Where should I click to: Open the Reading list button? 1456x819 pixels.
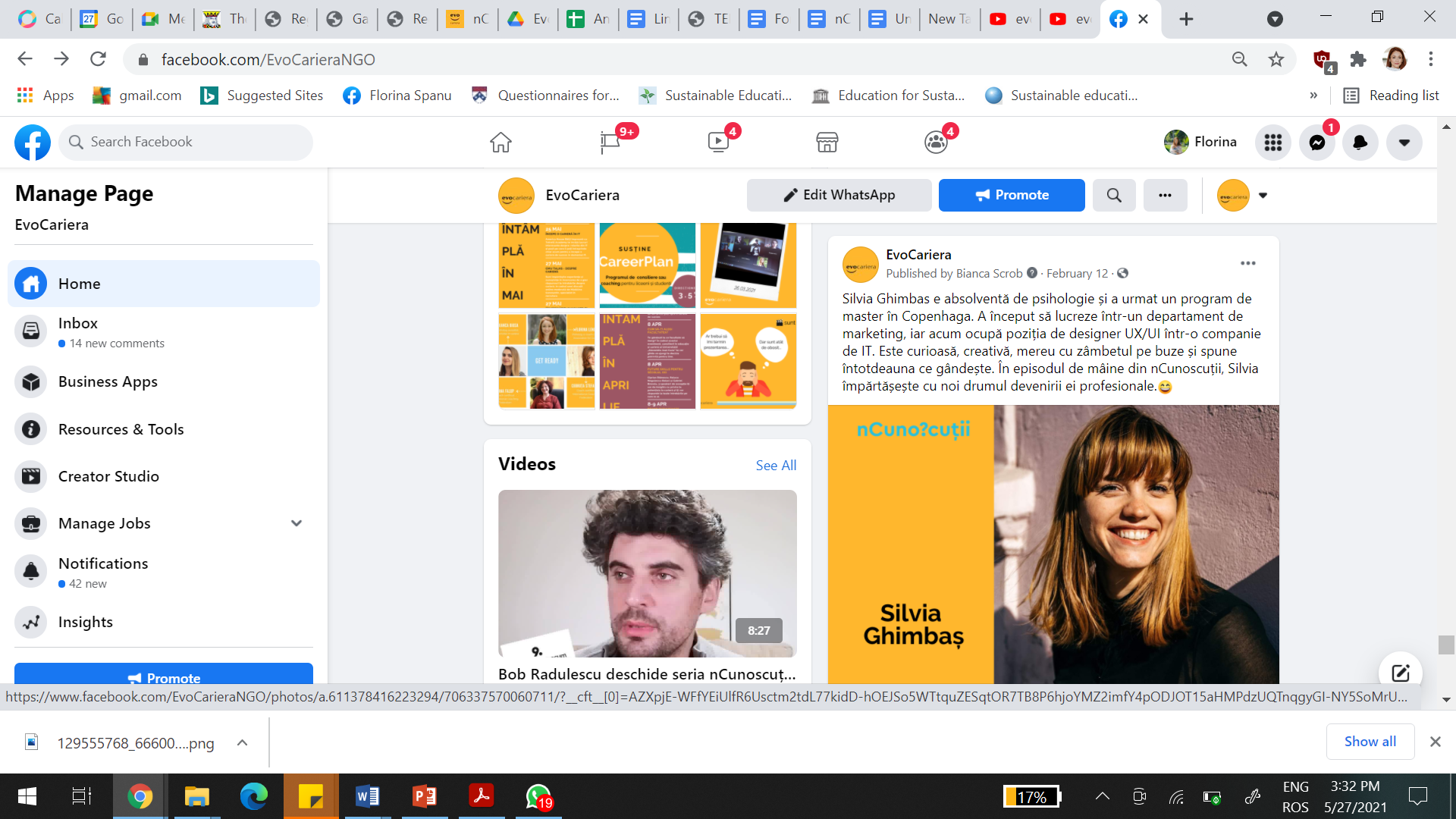point(1392,95)
